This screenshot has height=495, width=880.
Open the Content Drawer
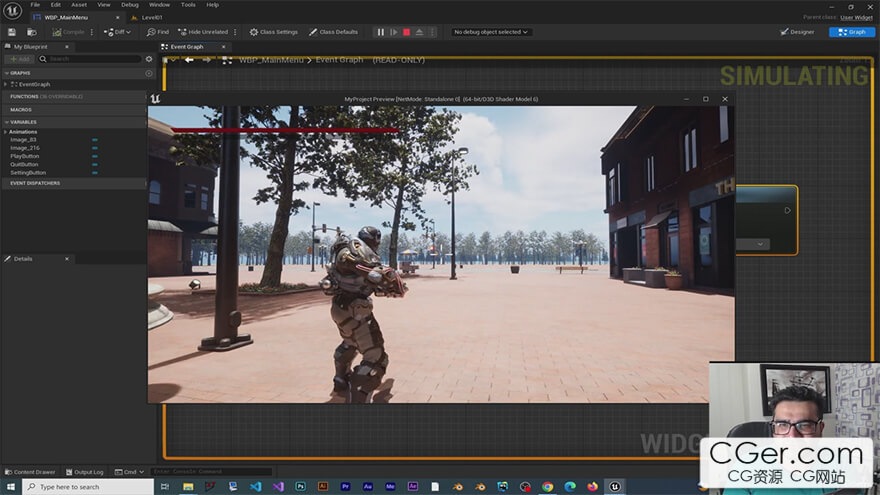click(30, 472)
